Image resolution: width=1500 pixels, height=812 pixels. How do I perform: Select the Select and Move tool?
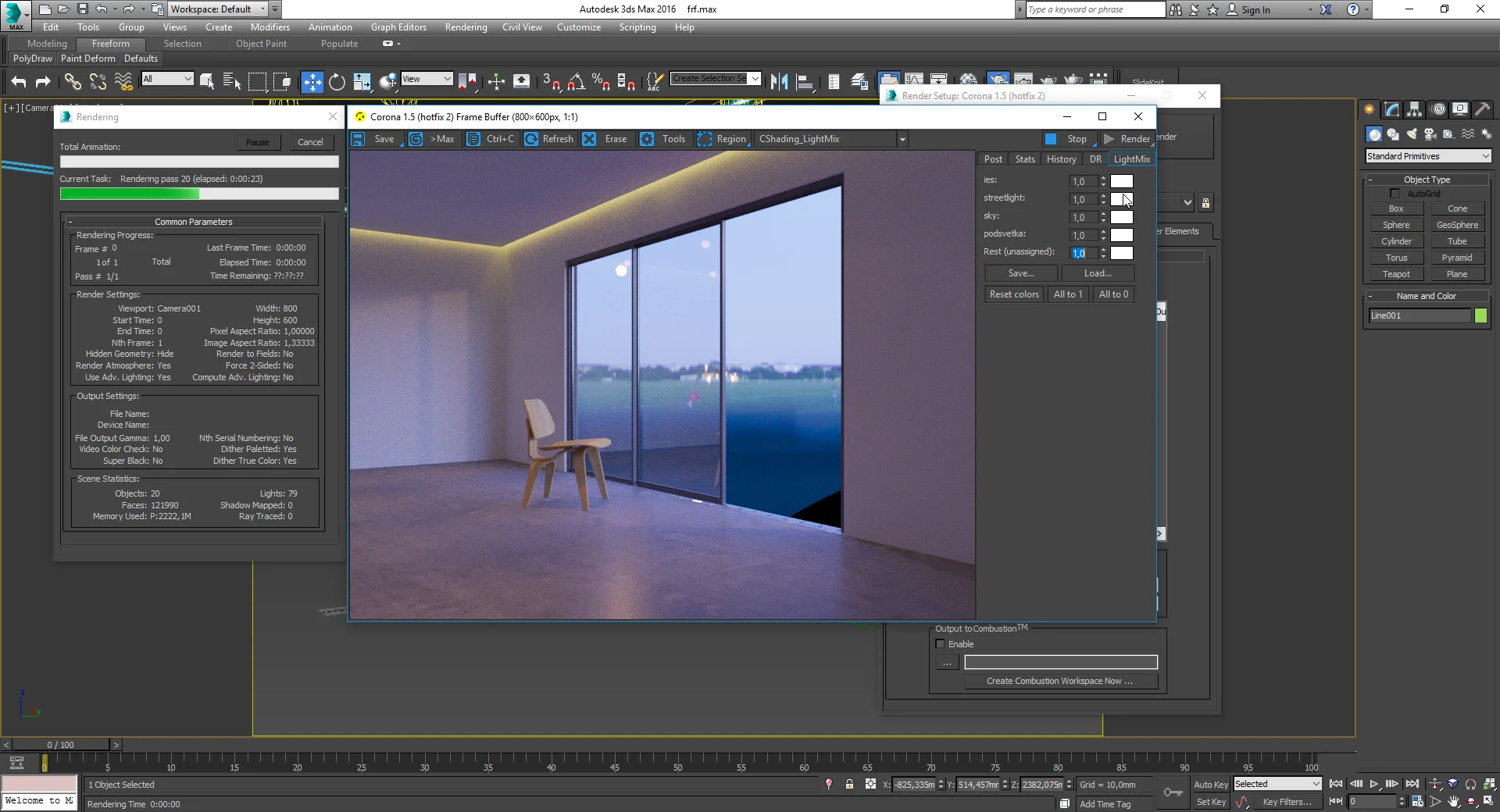point(312,81)
